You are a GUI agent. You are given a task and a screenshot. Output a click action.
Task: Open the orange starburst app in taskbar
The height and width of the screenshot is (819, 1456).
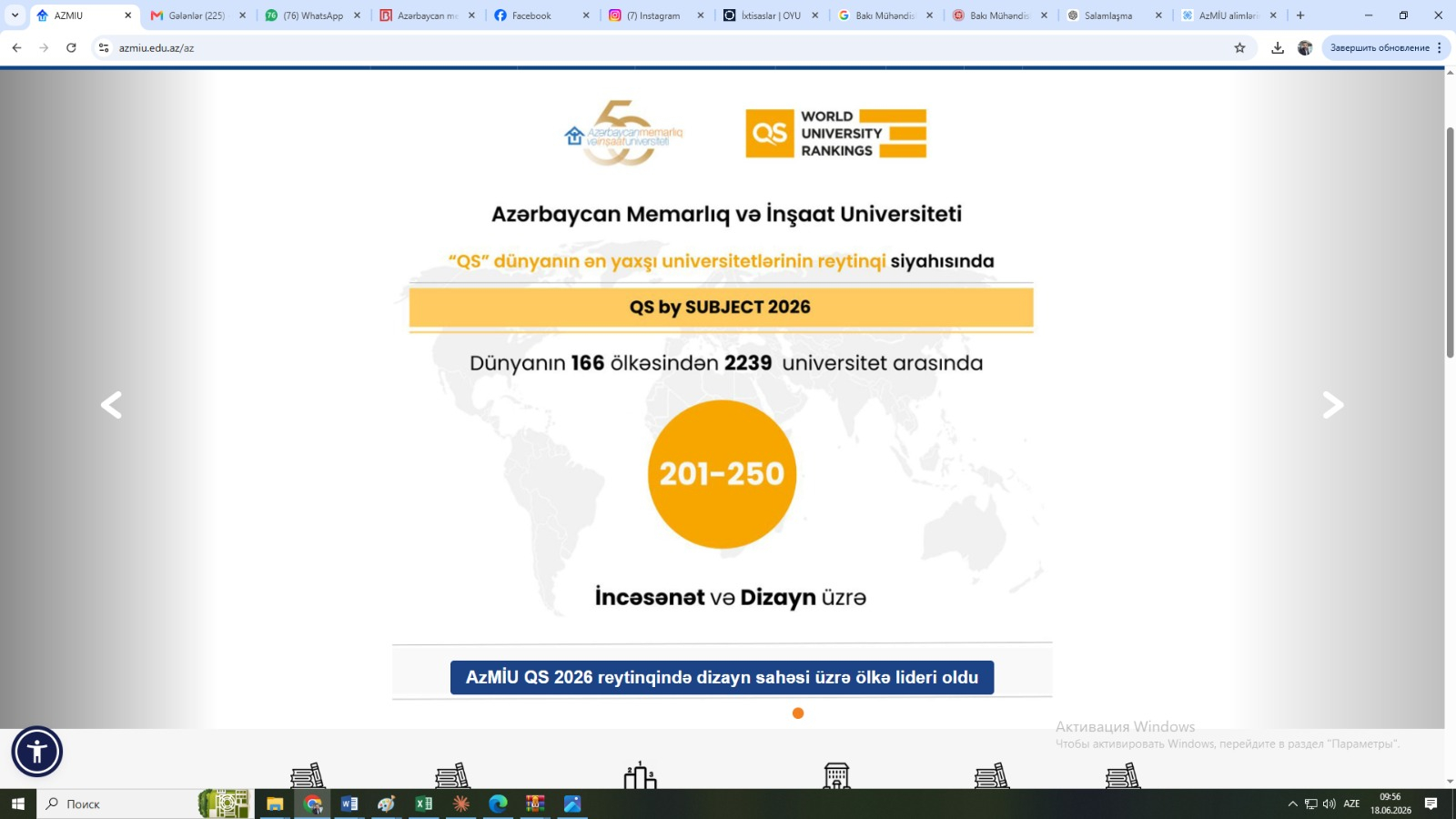click(461, 804)
